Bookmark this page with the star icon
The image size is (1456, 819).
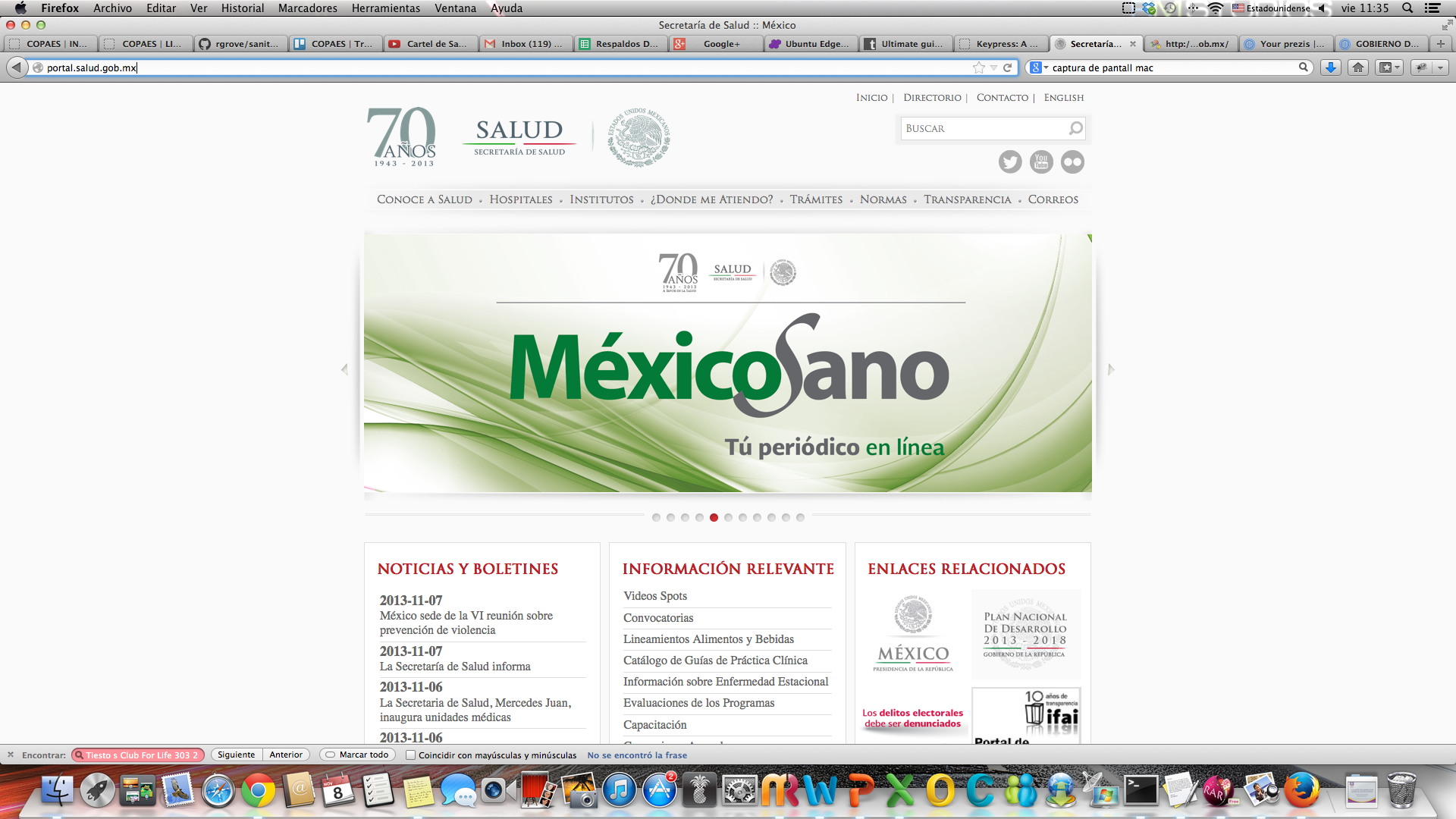coord(979,67)
